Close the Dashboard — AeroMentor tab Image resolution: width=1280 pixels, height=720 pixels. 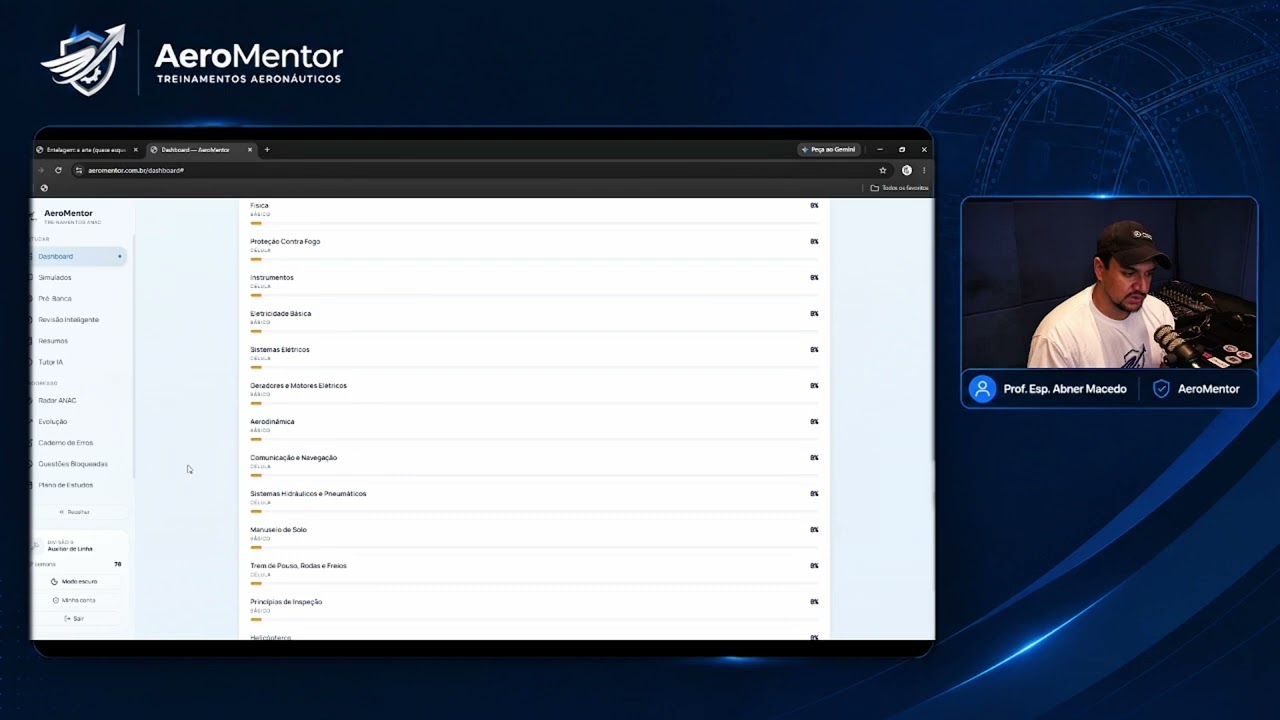click(250, 150)
